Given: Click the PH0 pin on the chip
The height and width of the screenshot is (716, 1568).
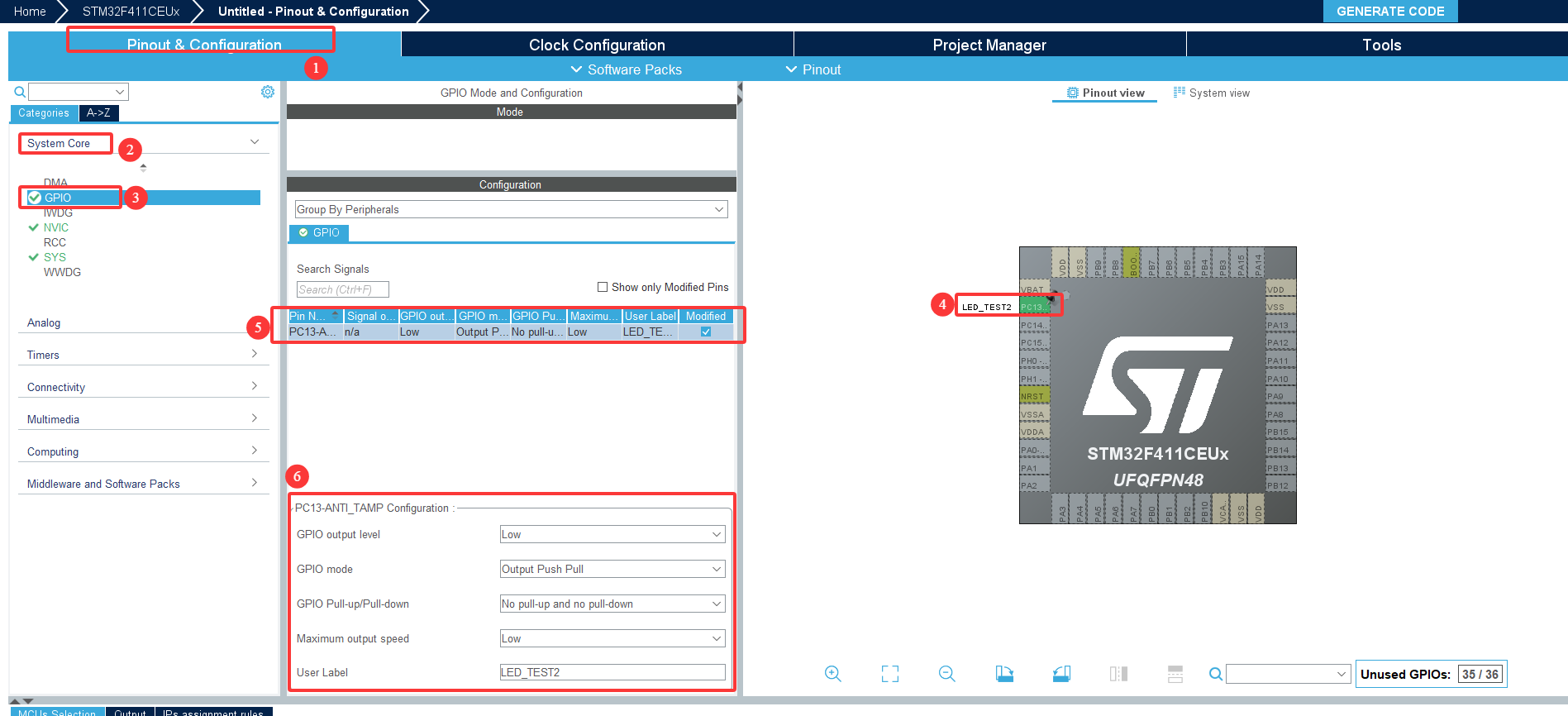Looking at the screenshot, I should [x=1034, y=360].
